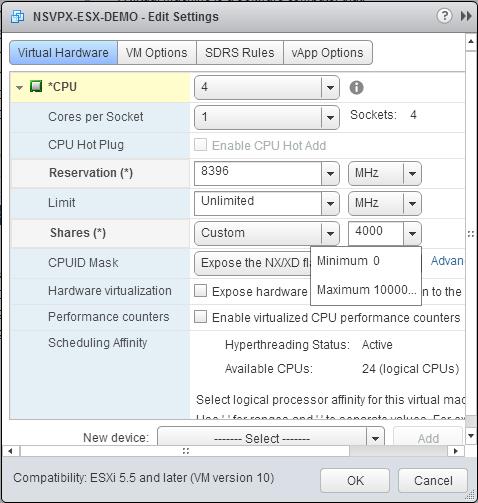The height and width of the screenshot is (503, 478).
Task: Click the green CPU chip icon
Action: 36,86
